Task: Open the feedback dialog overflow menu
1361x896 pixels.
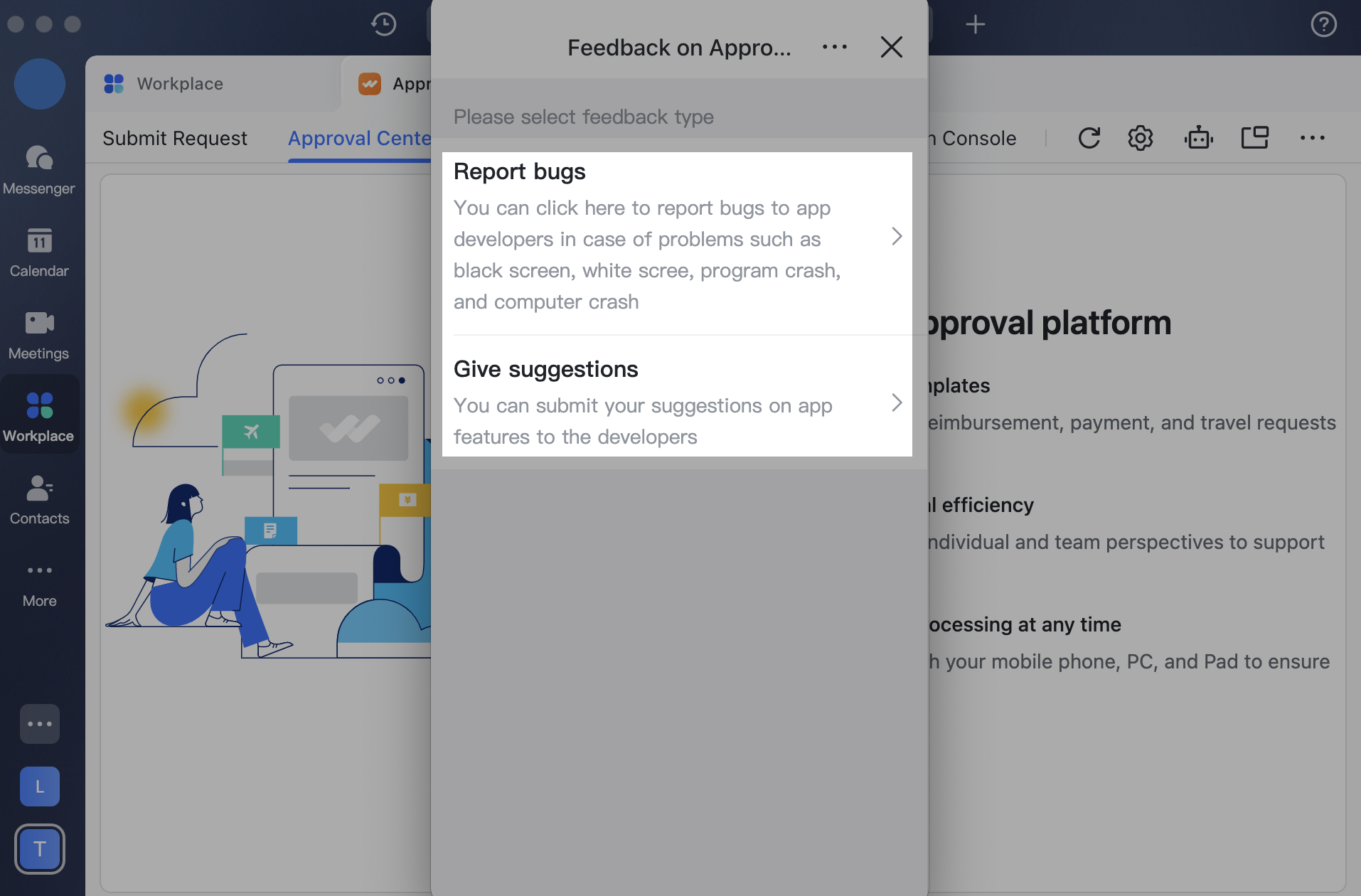Action: (836, 47)
